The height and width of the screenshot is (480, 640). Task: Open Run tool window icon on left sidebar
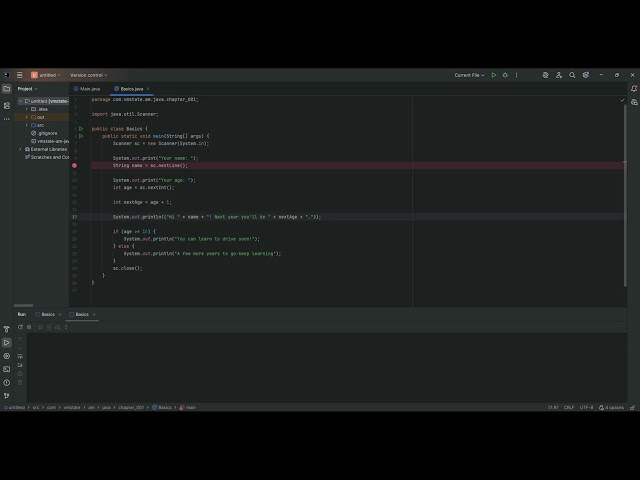7,342
